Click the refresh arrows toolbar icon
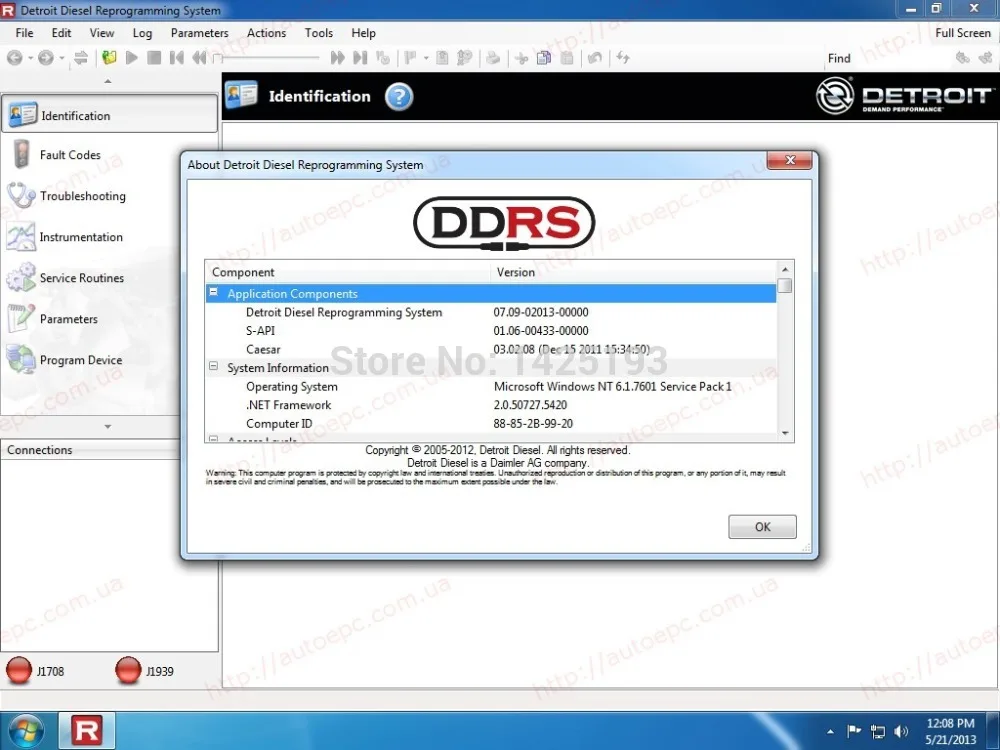Screen dimensions: 1000x750 (623, 58)
